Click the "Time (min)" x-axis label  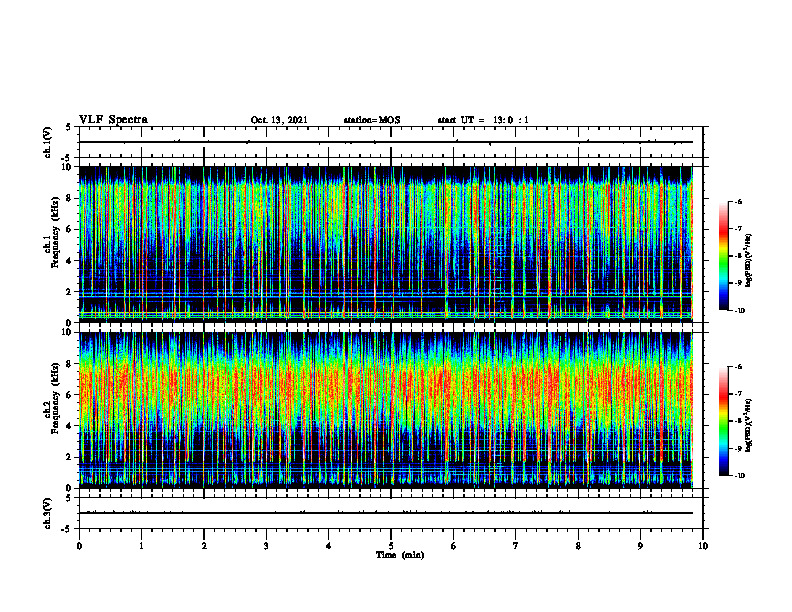pyautogui.click(x=400, y=555)
